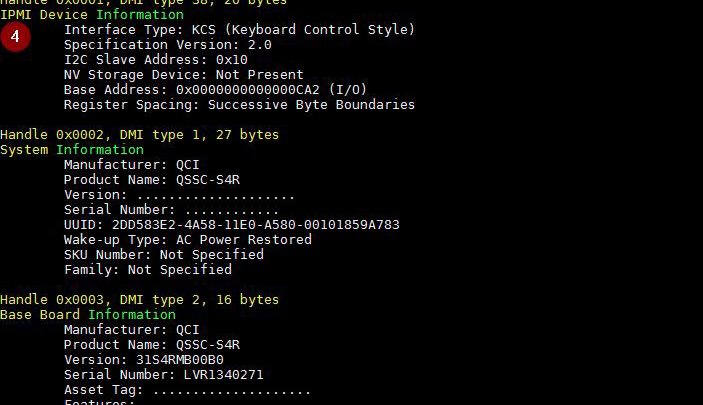Screen dimensions: 703x405
Task: Click the Base Address 0x0000000000000CA2 value
Action: pyautogui.click(x=247, y=90)
